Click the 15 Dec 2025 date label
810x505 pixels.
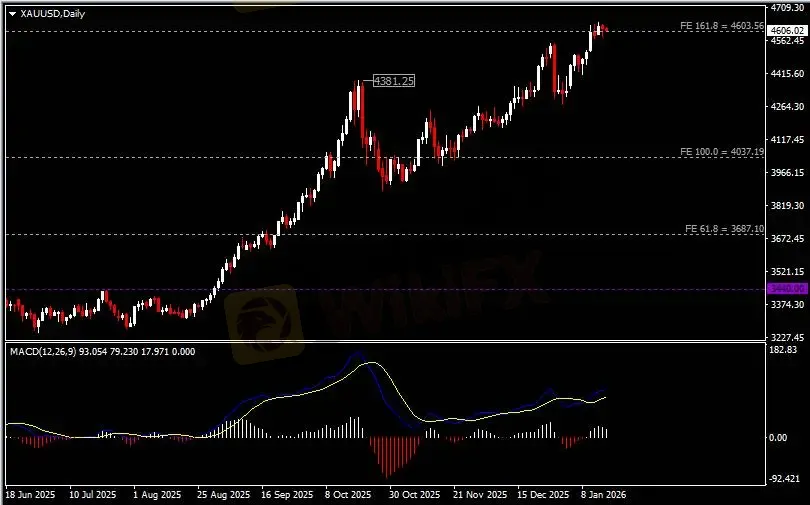click(x=543, y=495)
